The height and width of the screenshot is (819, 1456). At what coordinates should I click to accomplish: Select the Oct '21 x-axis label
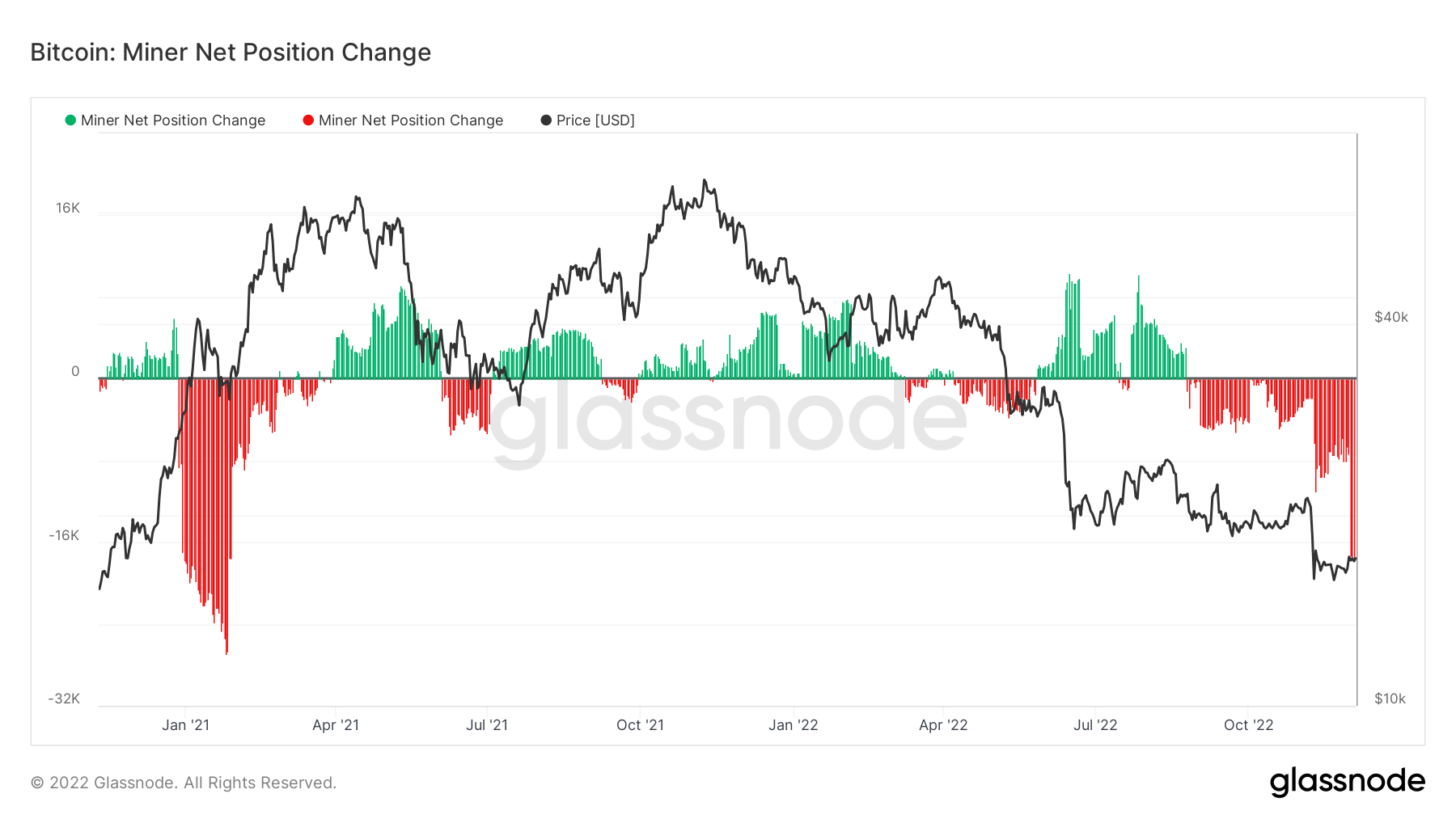pyautogui.click(x=640, y=725)
